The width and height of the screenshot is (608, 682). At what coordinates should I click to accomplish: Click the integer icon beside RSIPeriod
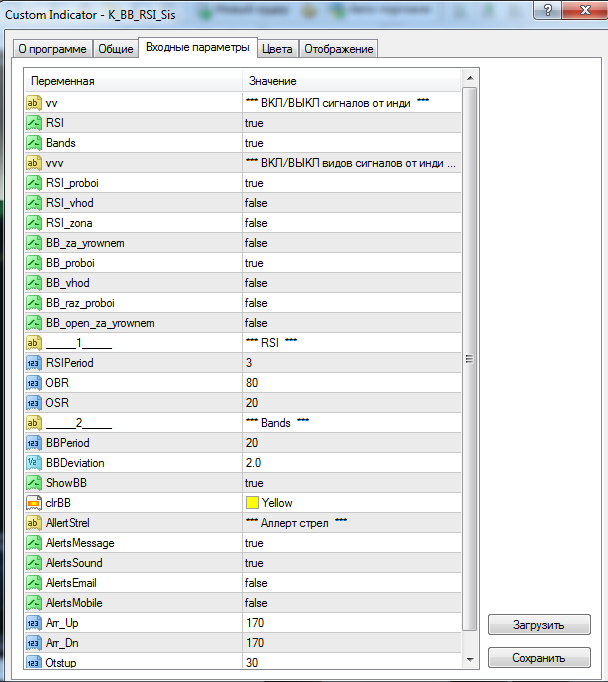tap(34, 363)
